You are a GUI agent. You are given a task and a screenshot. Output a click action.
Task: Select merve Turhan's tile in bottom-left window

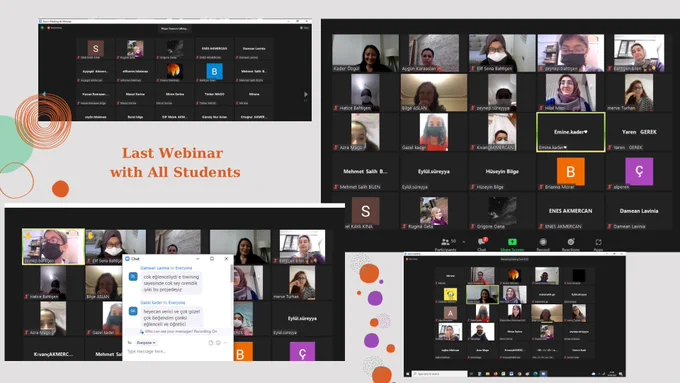click(302, 282)
